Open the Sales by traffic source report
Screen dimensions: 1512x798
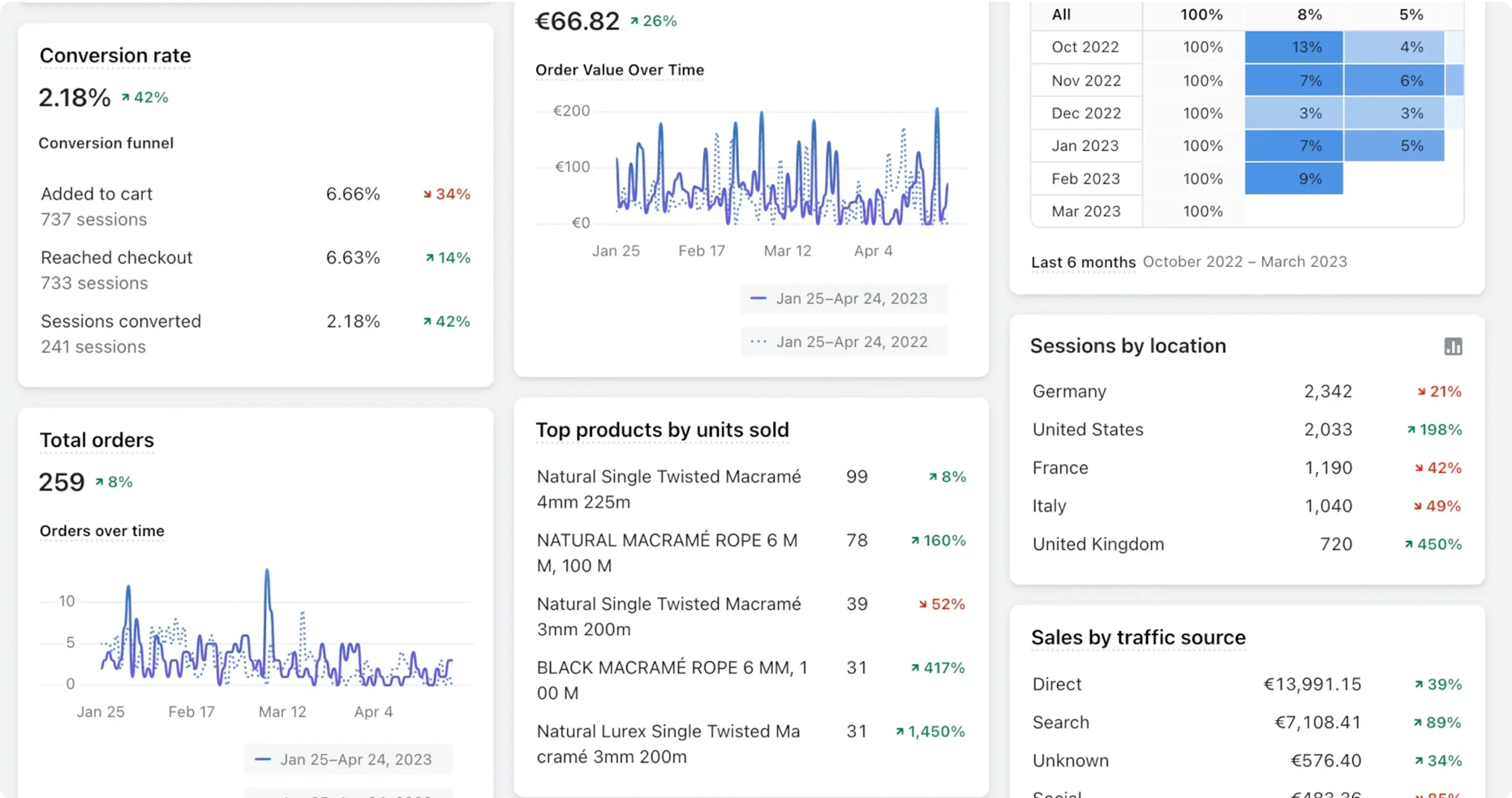point(1138,637)
